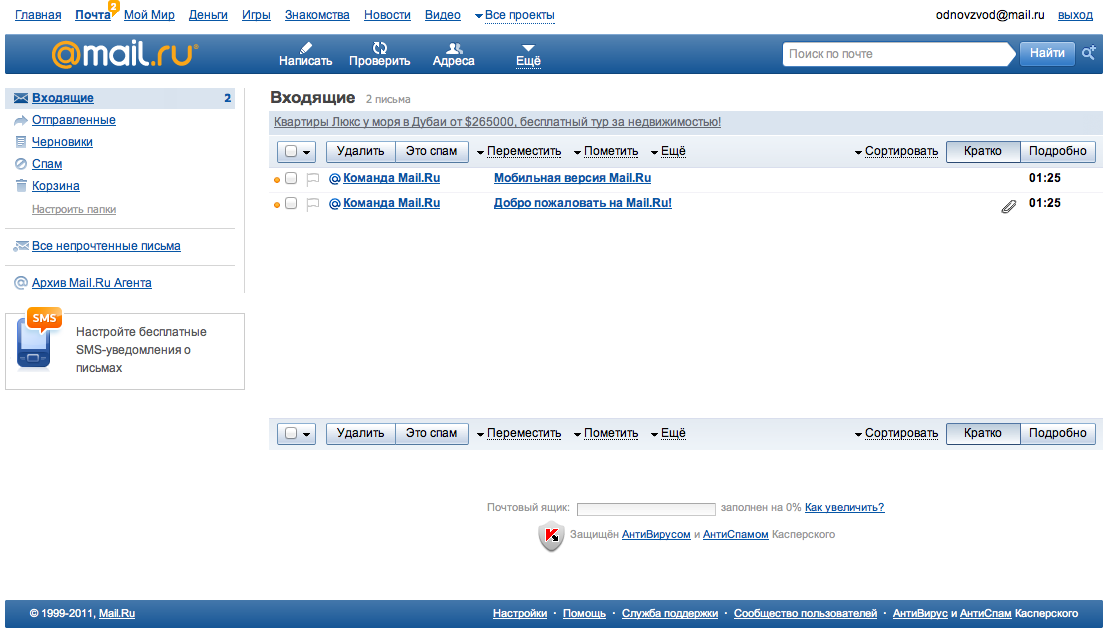The height and width of the screenshot is (639, 1111).
Task: Click the Спам blocked-circle icon
Action: click(21, 164)
